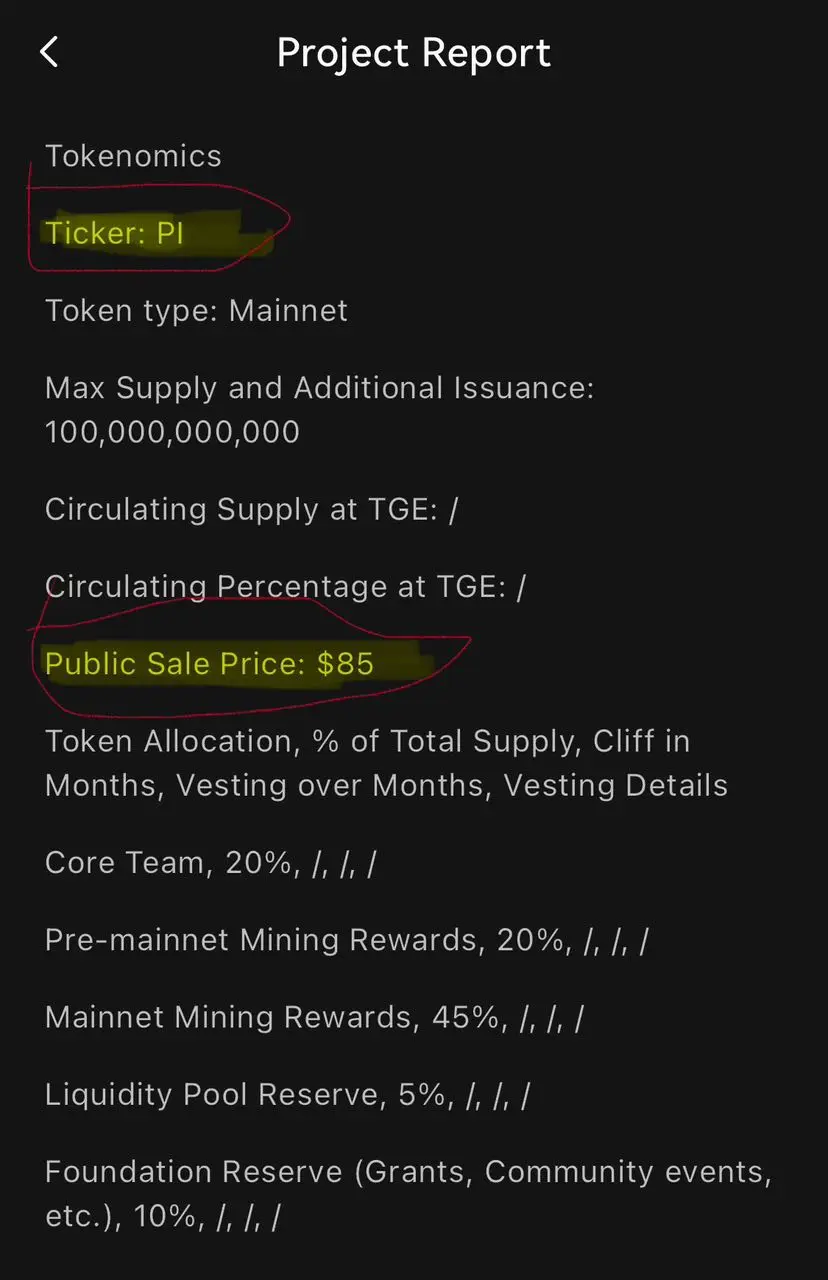Screen dimensions: 828x1280
Task: Tap the back arrow icon
Action: point(49,52)
